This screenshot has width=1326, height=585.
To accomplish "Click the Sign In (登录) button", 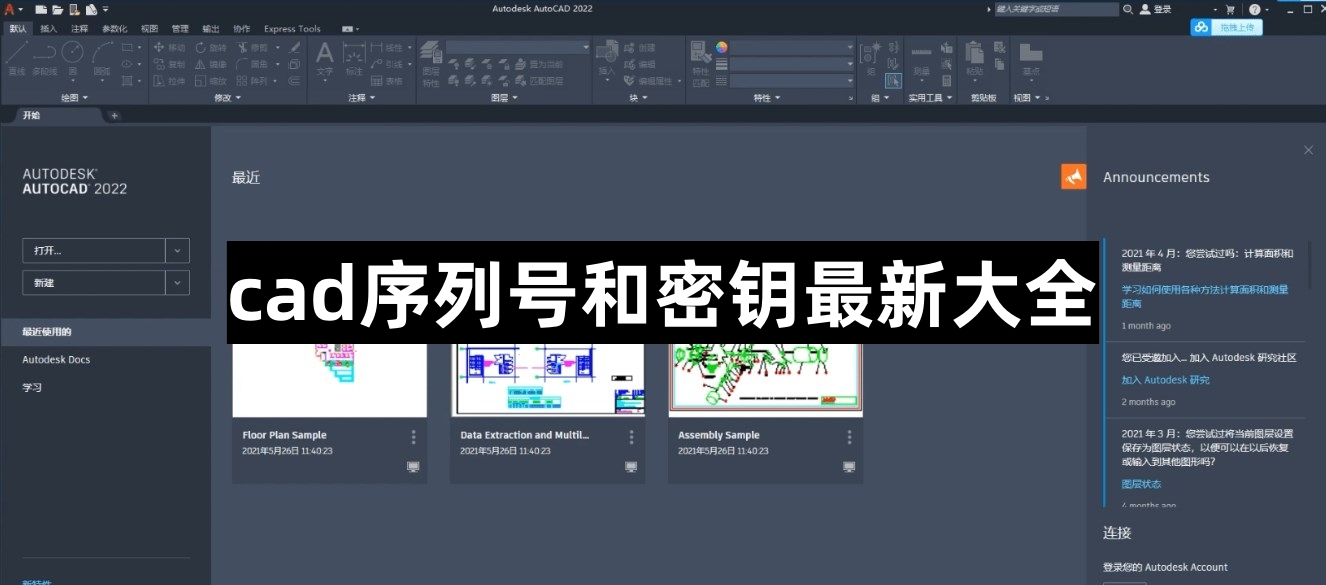I will [x=1156, y=9].
